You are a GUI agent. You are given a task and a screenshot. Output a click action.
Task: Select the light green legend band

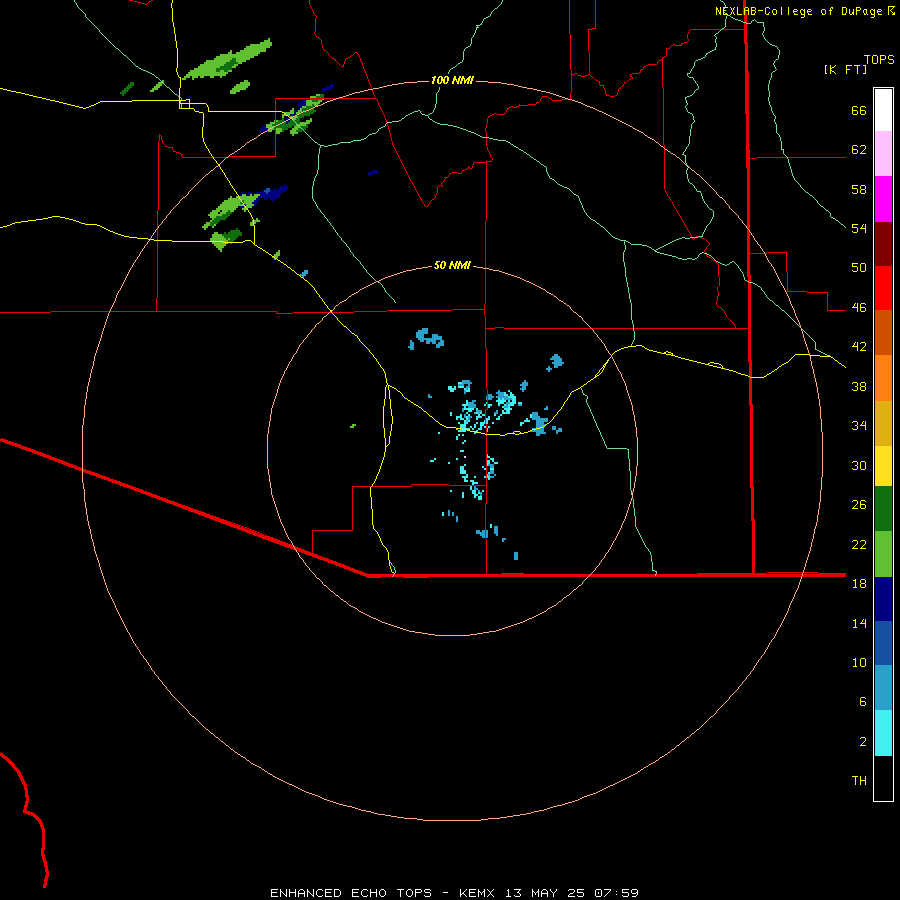[x=883, y=554]
